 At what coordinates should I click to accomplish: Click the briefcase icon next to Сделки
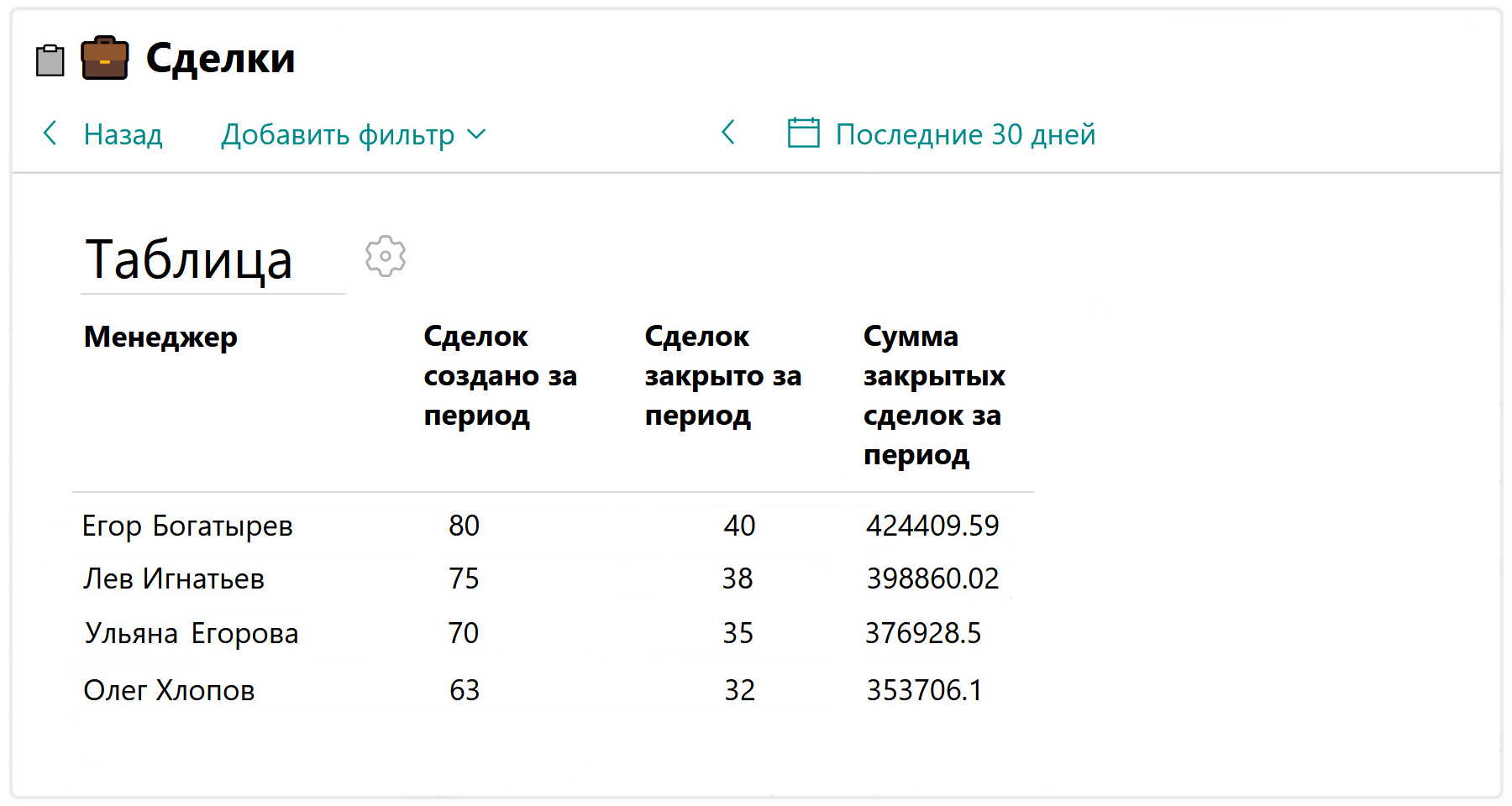[x=105, y=59]
